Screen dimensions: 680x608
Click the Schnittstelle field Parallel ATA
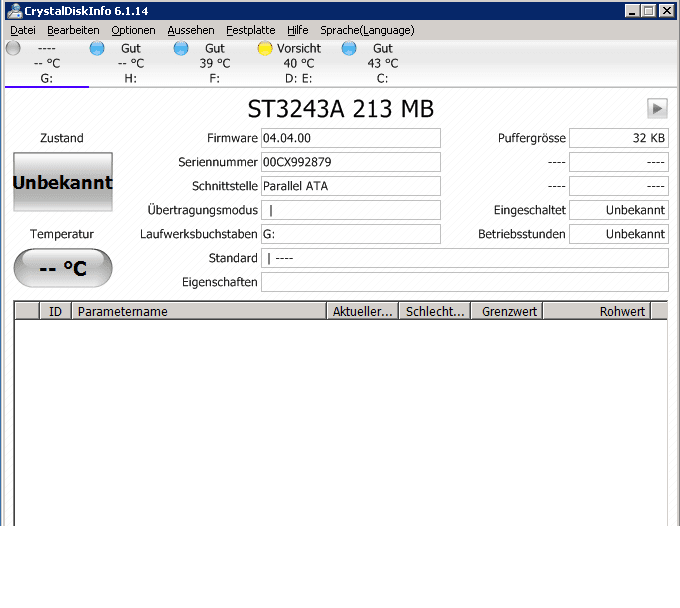tap(351, 186)
